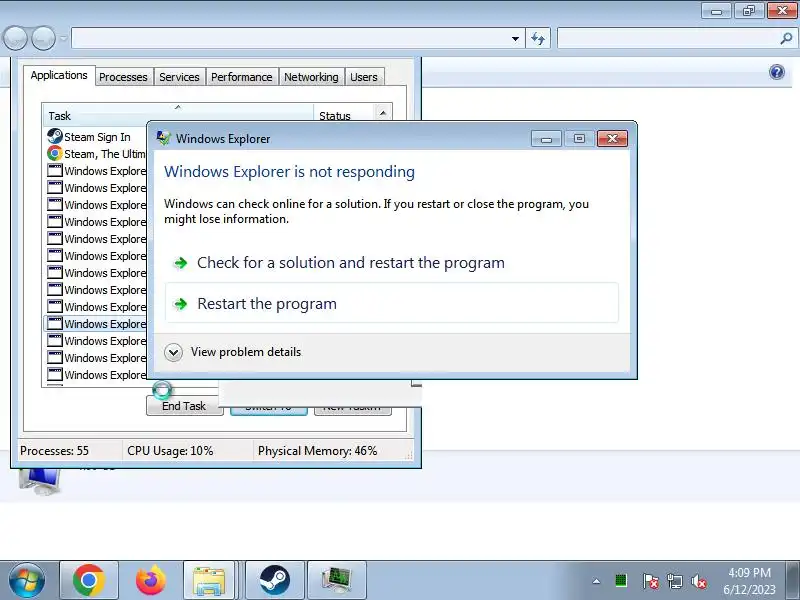Screen dimensions: 800x600
Task: Sort tasks by the Status column header
Action: click(344, 115)
